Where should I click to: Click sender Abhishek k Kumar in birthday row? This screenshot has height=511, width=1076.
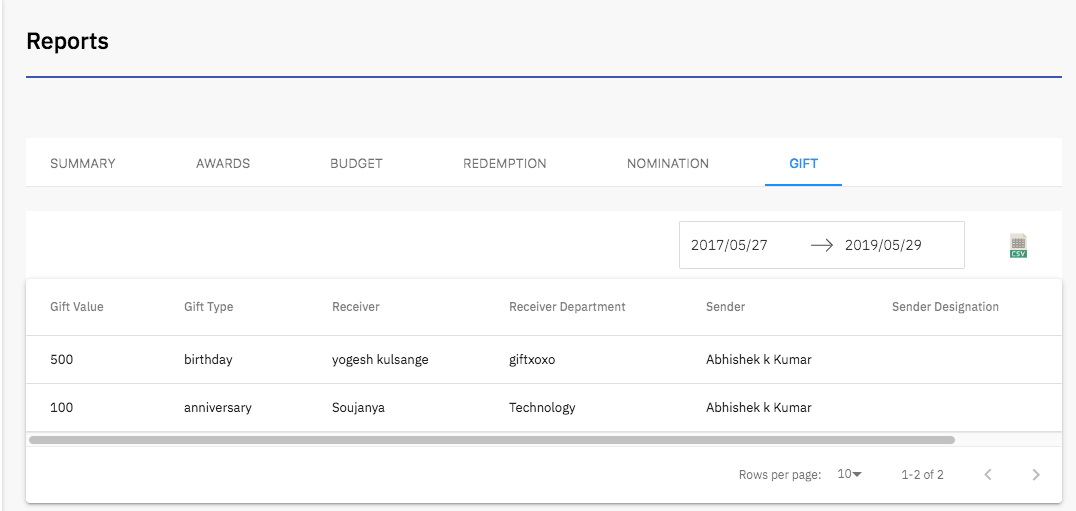coord(758,359)
